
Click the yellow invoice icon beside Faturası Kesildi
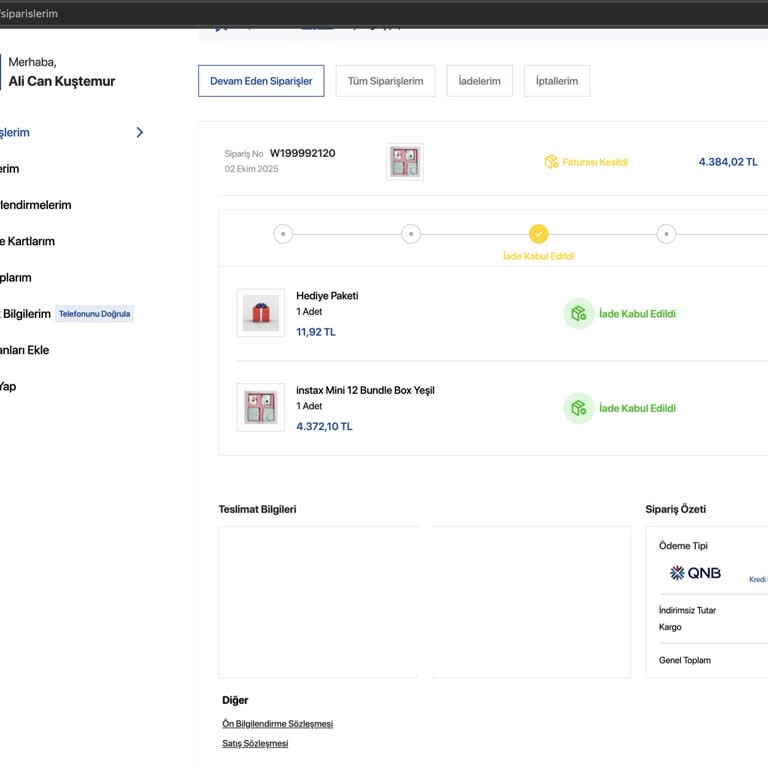551,162
